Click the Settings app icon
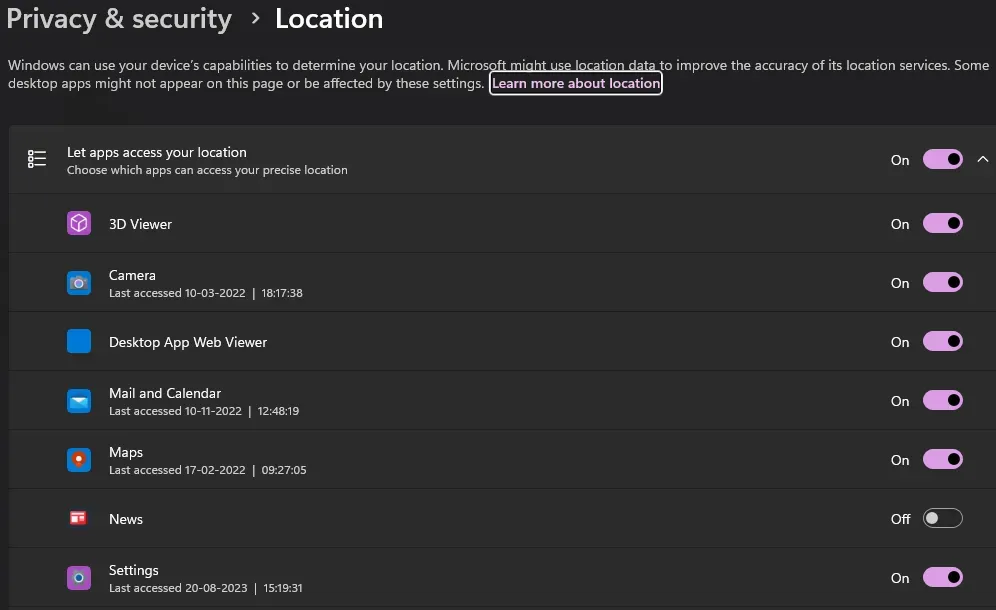This screenshot has width=996, height=610. (79, 578)
